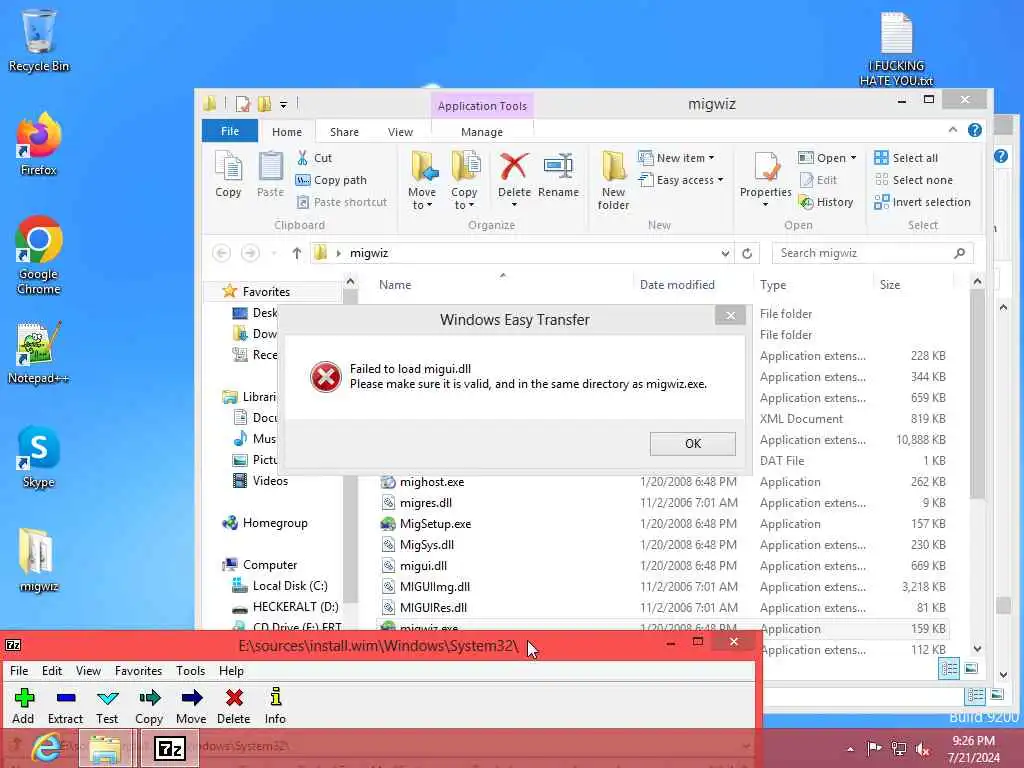Click the Add button in 7-Zip toolbar

point(24,706)
